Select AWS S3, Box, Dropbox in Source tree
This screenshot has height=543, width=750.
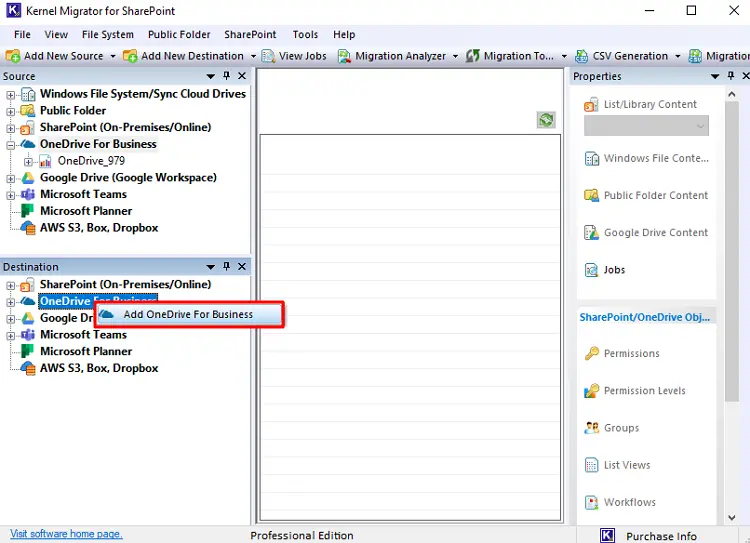(x=99, y=228)
